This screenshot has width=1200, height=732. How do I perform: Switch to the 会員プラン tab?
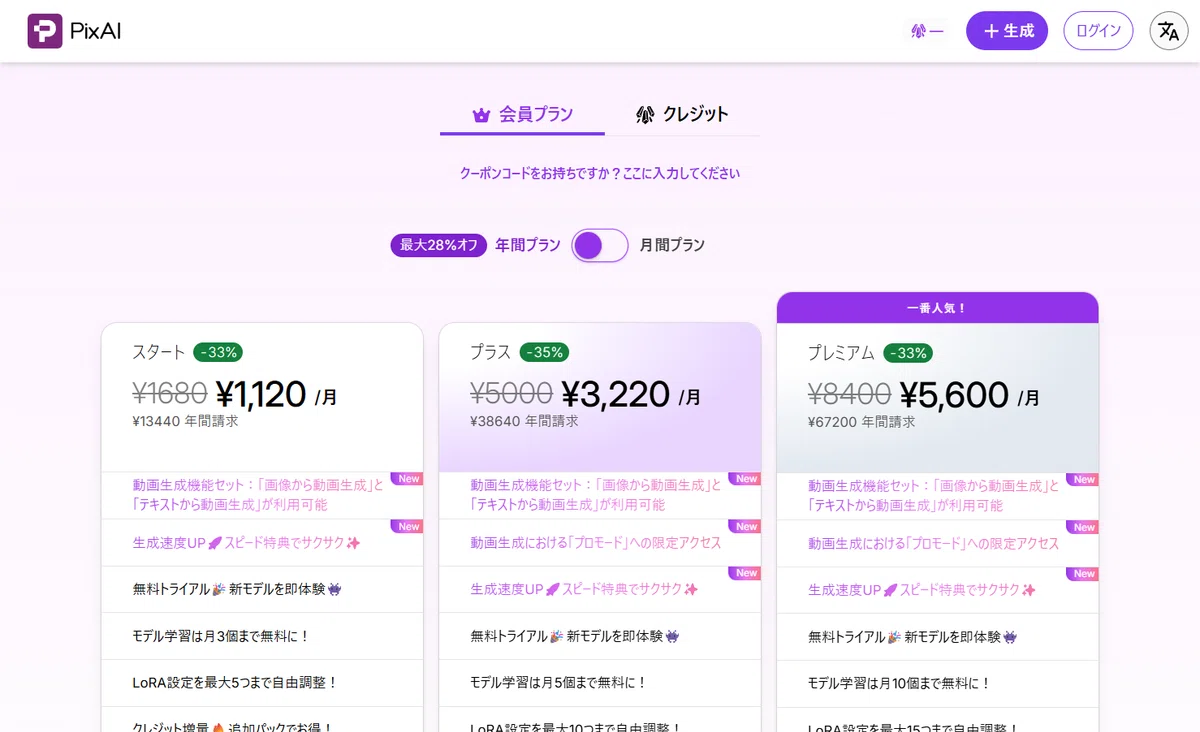tap(522, 115)
